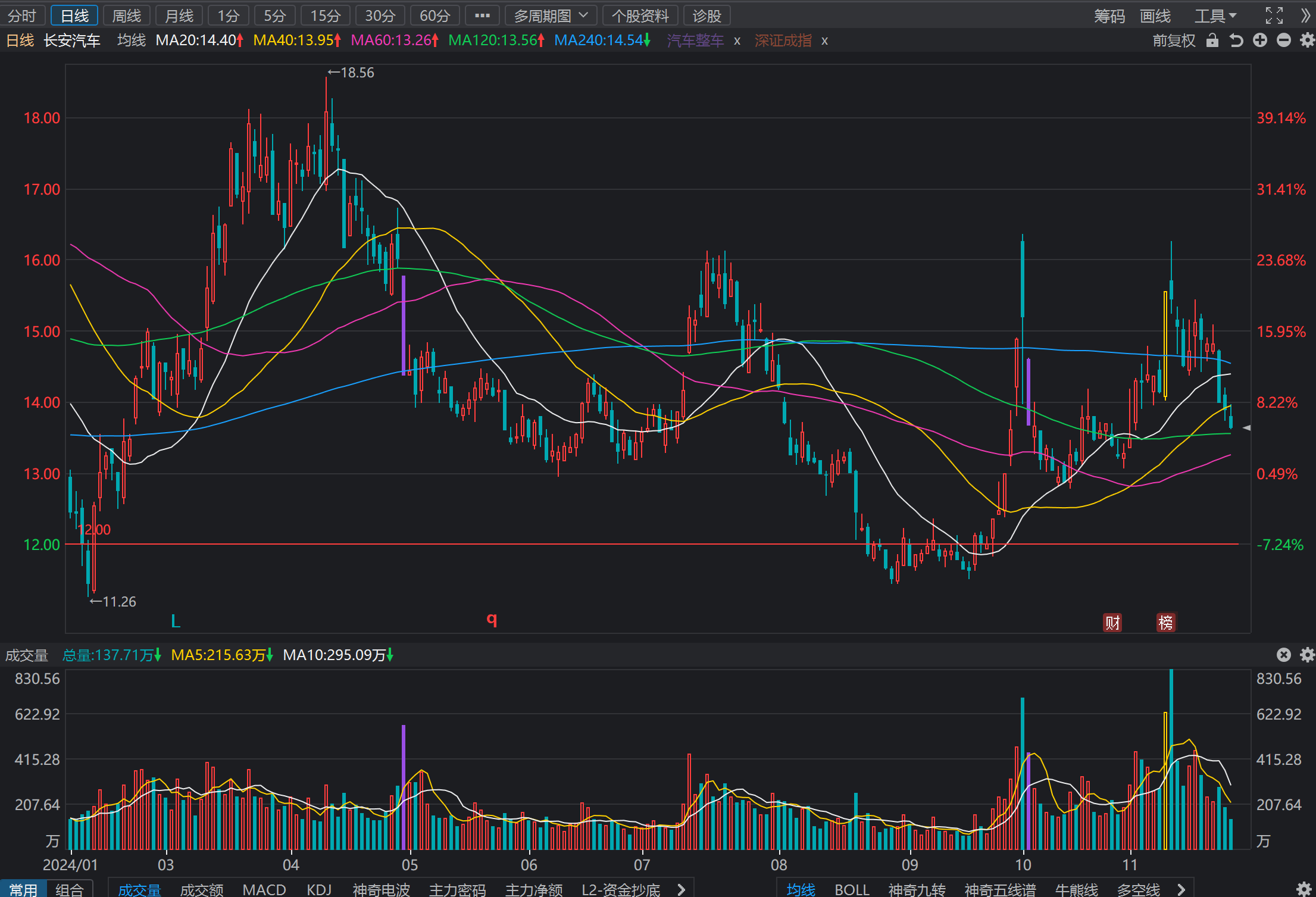Screen dimensions: 1316x897
Task: Select the 5分 period button
Action: tap(274, 16)
